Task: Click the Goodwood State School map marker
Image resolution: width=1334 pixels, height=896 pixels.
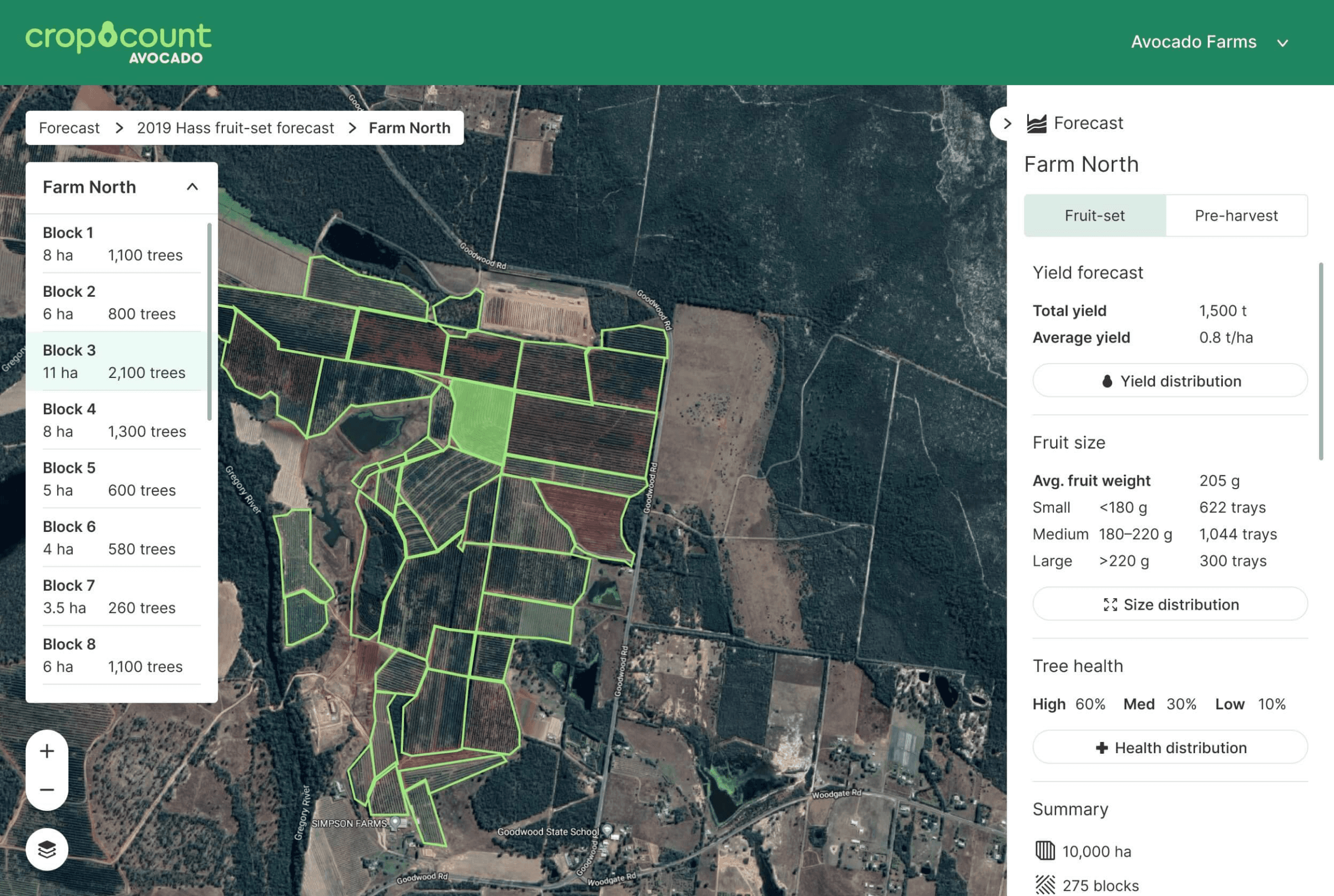Action: pyautogui.click(x=608, y=830)
